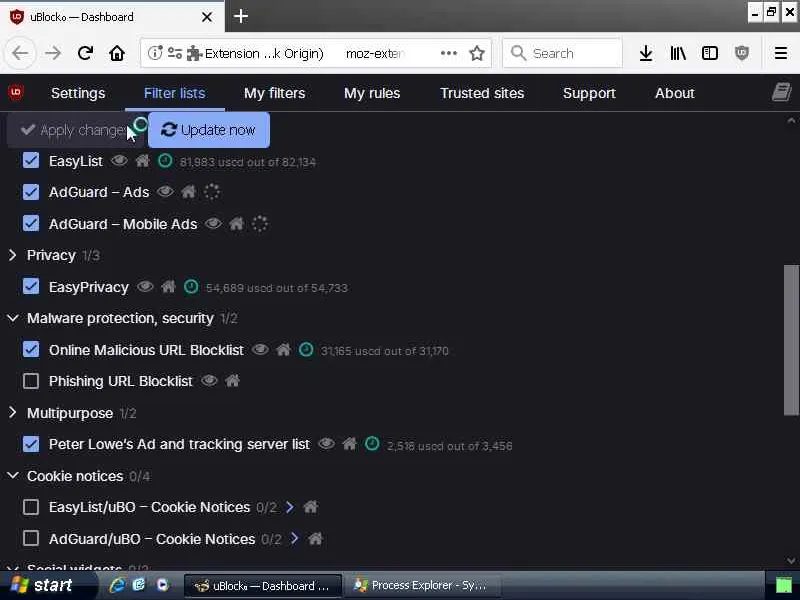800x600 pixels.
Task: Click the page vertical scrollbar thumb
Action: pos(791,340)
